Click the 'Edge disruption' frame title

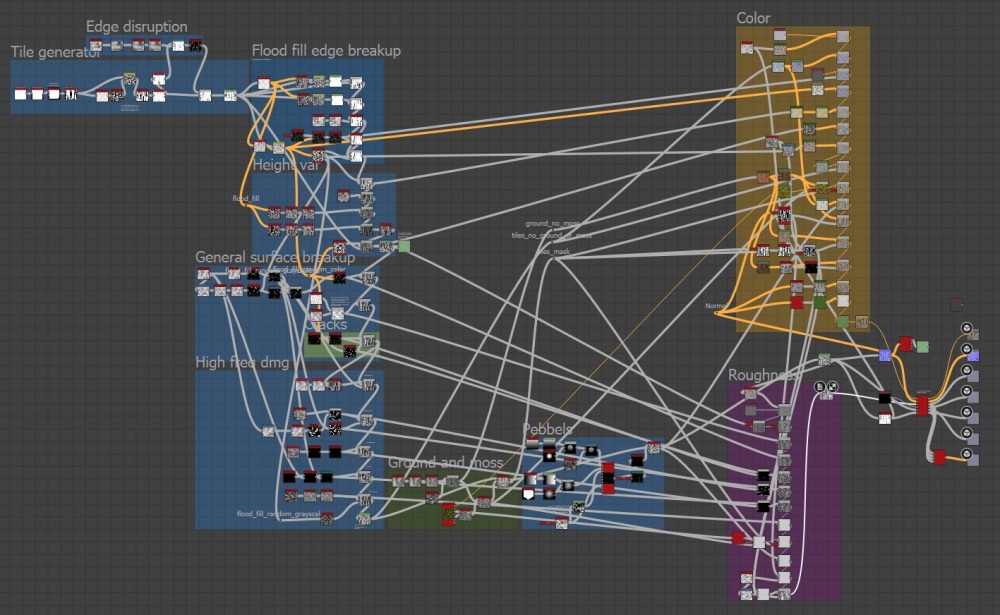(x=136, y=27)
